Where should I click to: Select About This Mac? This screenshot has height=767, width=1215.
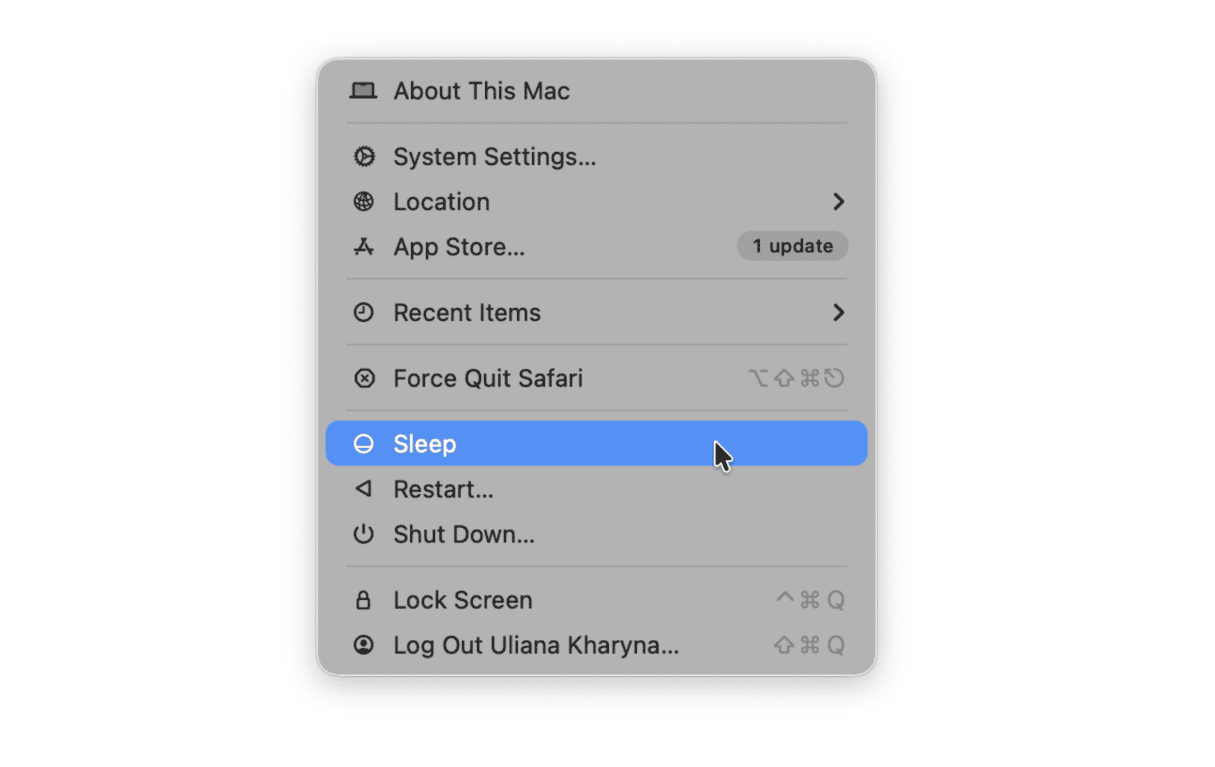pyautogui.click(x=481, y=91)
